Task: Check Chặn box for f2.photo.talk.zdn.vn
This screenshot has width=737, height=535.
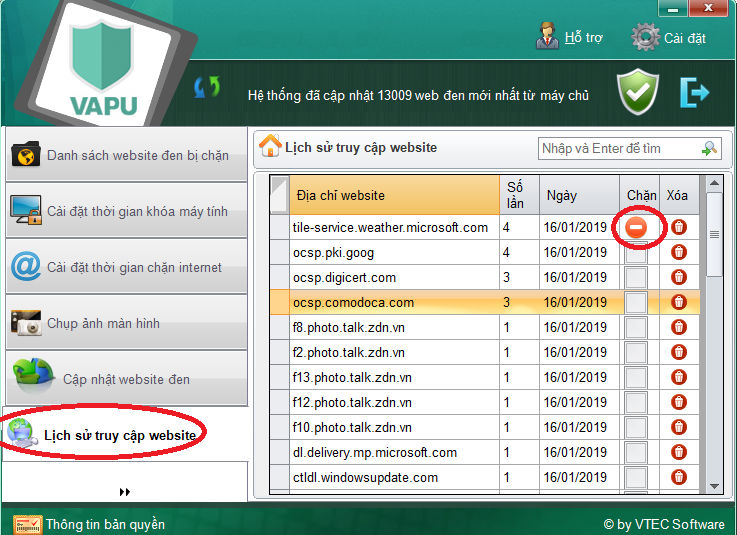Action: pyautogui.click(x=636, y=352)
